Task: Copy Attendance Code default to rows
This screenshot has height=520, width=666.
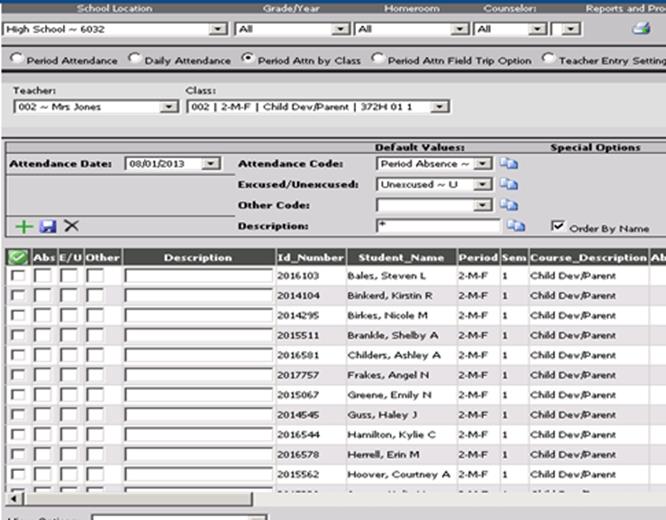Action: (x=508, y=164)
